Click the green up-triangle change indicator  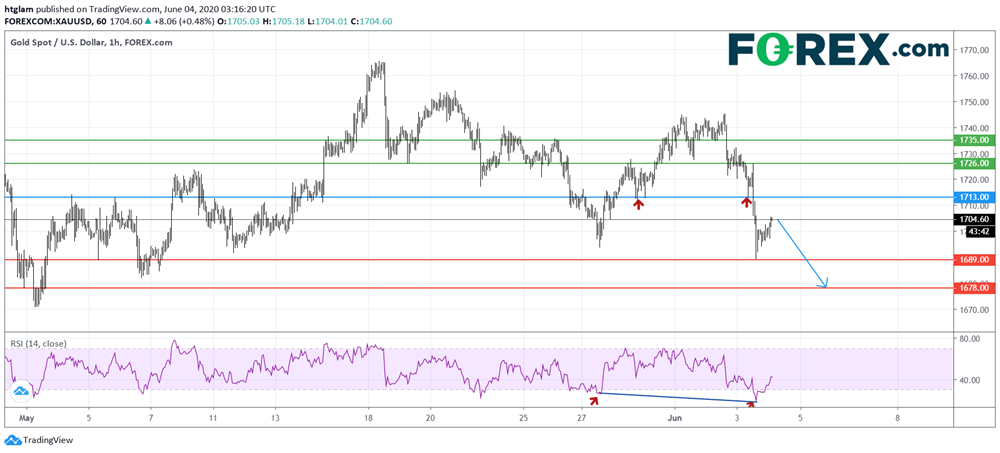(x=148, y=21)
